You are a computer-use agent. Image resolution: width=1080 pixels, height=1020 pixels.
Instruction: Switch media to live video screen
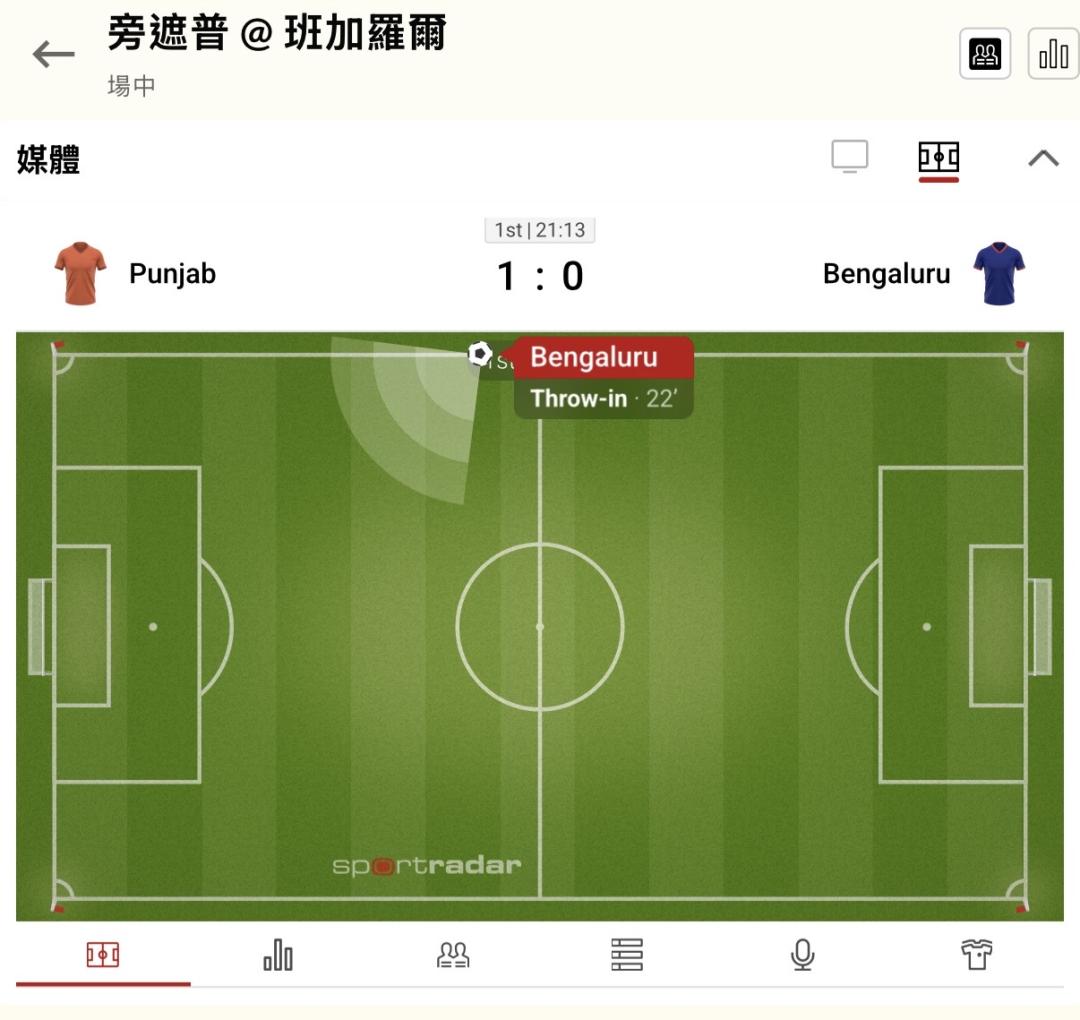[x=850, y=157]
